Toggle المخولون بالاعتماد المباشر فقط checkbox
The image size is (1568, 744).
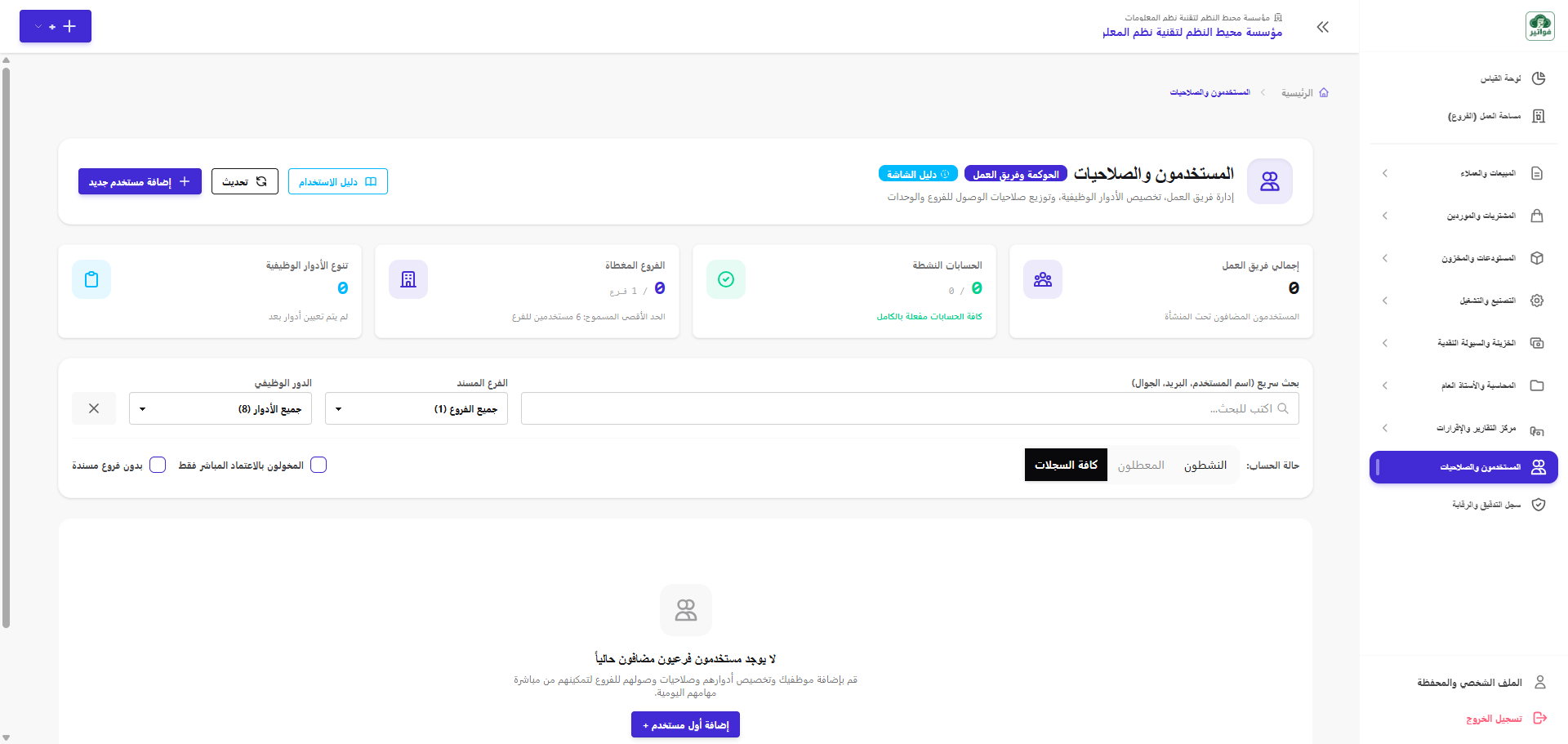pyautogui.click(x=318, y=465)
